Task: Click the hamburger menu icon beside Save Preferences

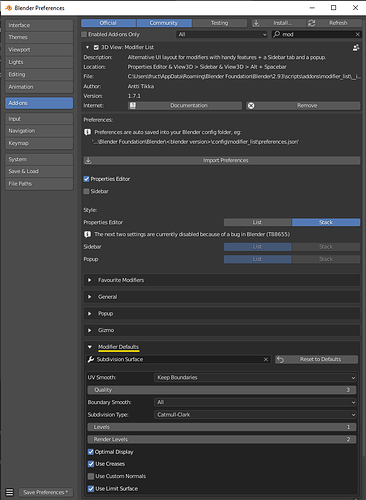Action: (10, 492)
